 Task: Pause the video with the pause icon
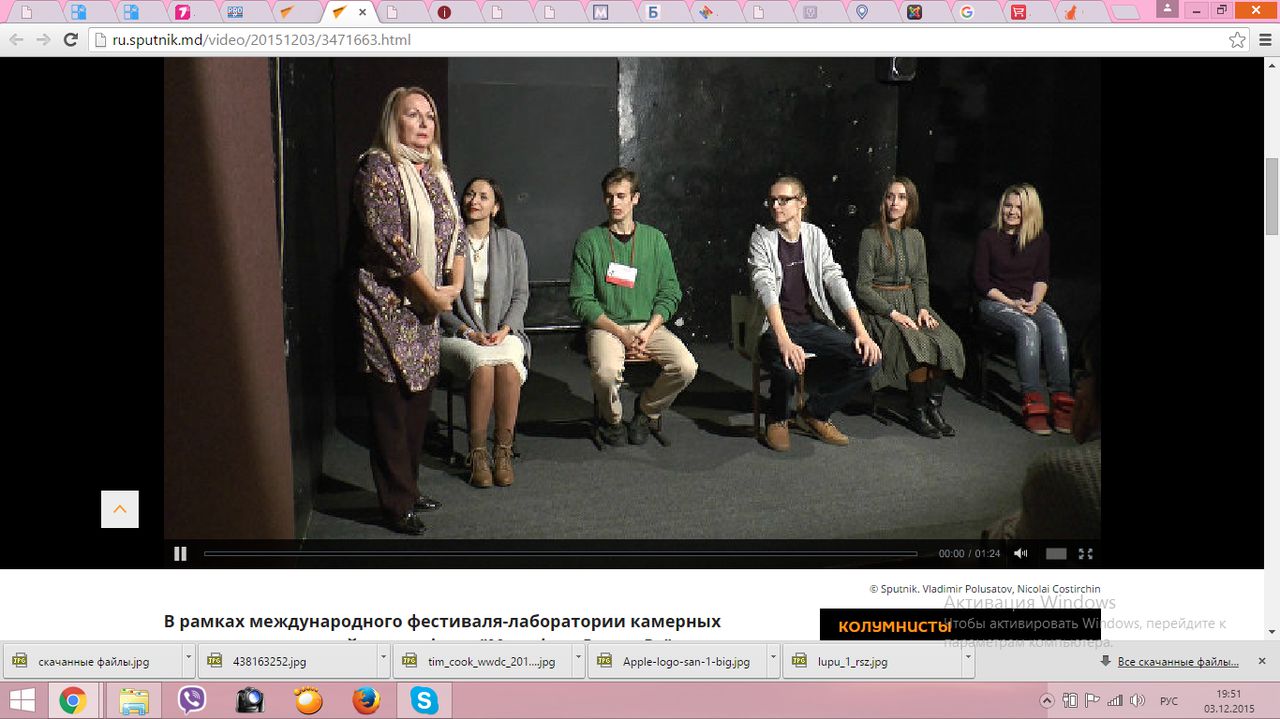[x=180, y=553]
